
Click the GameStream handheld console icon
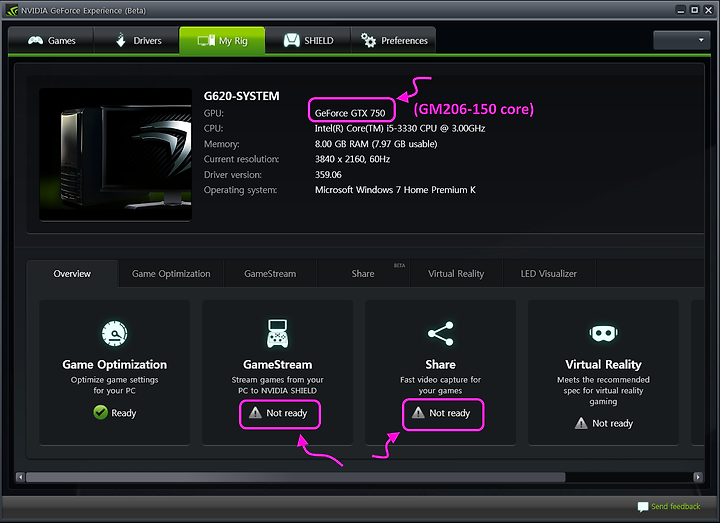pyautogui.click(x=277, y=333)
